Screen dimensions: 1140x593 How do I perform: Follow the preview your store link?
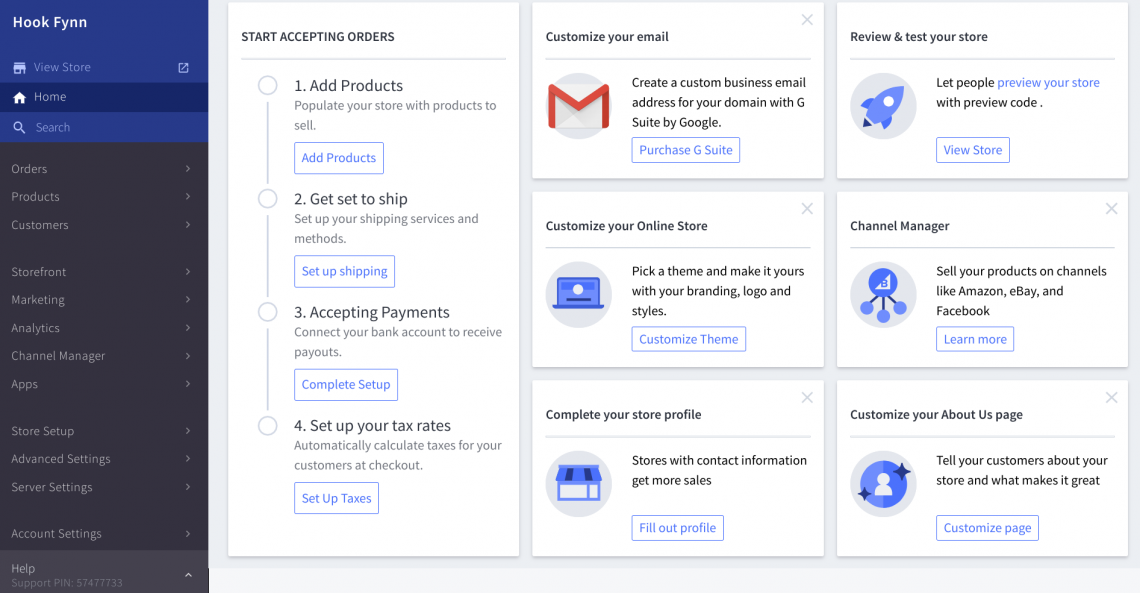click(x=1048, y=82)
